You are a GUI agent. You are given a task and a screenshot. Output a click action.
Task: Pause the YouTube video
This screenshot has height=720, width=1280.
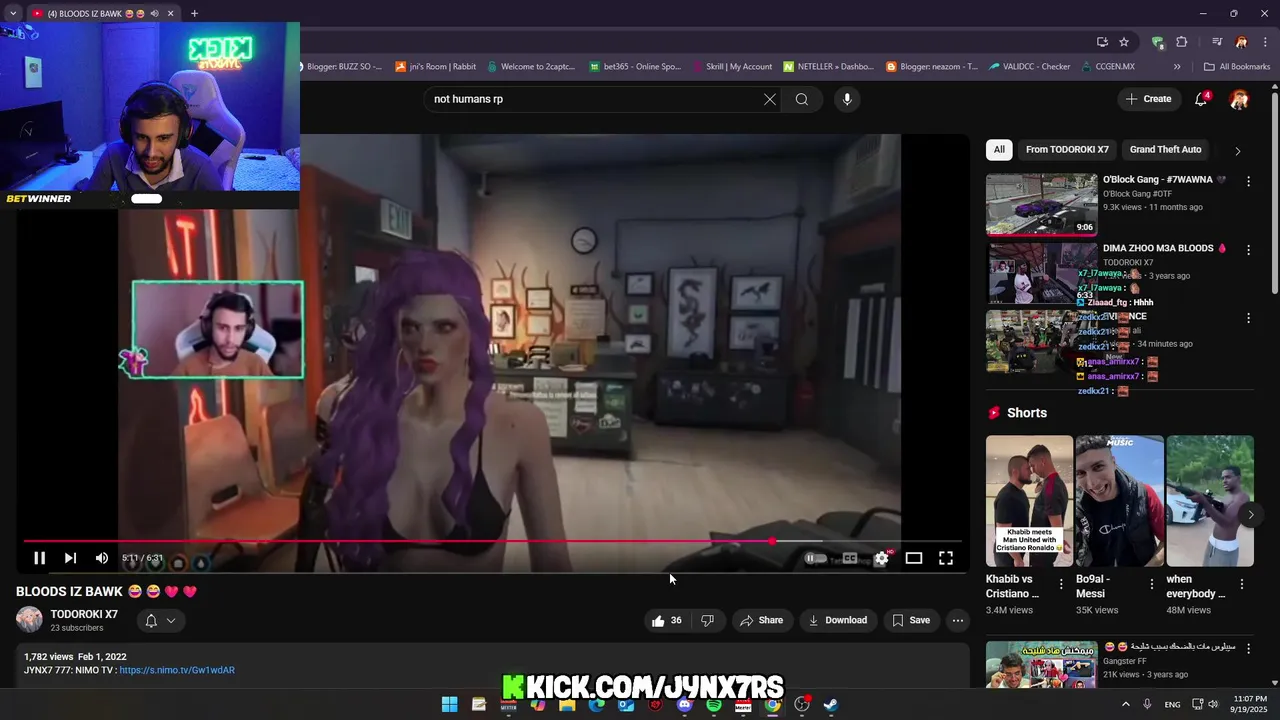coord(39,558)
